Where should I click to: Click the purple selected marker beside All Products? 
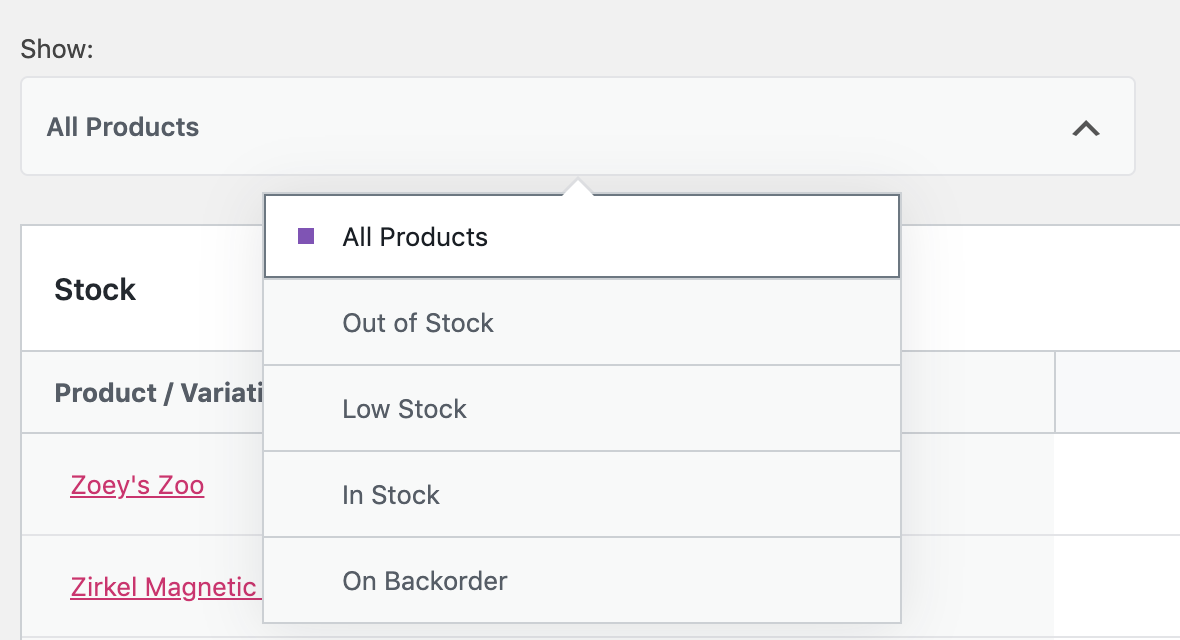306,237
